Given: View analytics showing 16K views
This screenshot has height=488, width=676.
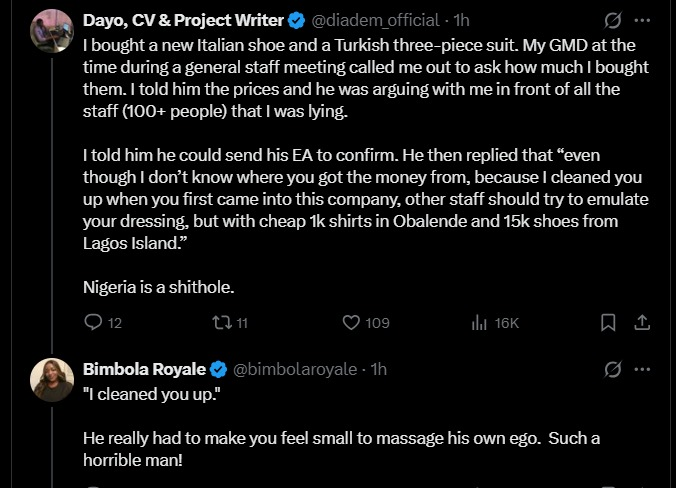Looking at the screenshot, I should [x=480, y=323].
